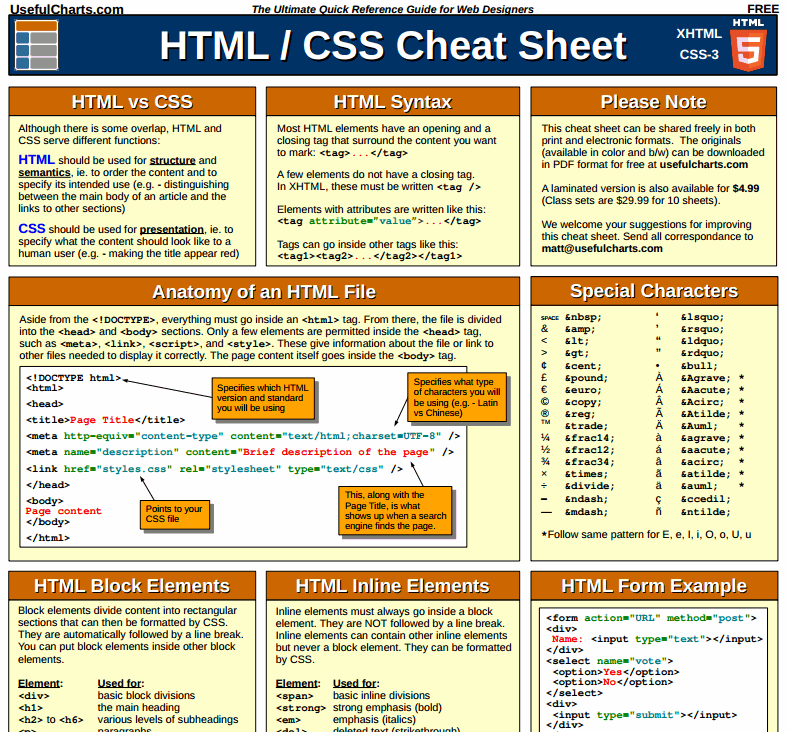This screenshot has width=789, height=732.
Task: Click the &copy; entity entry
Action: coord(583,402)
